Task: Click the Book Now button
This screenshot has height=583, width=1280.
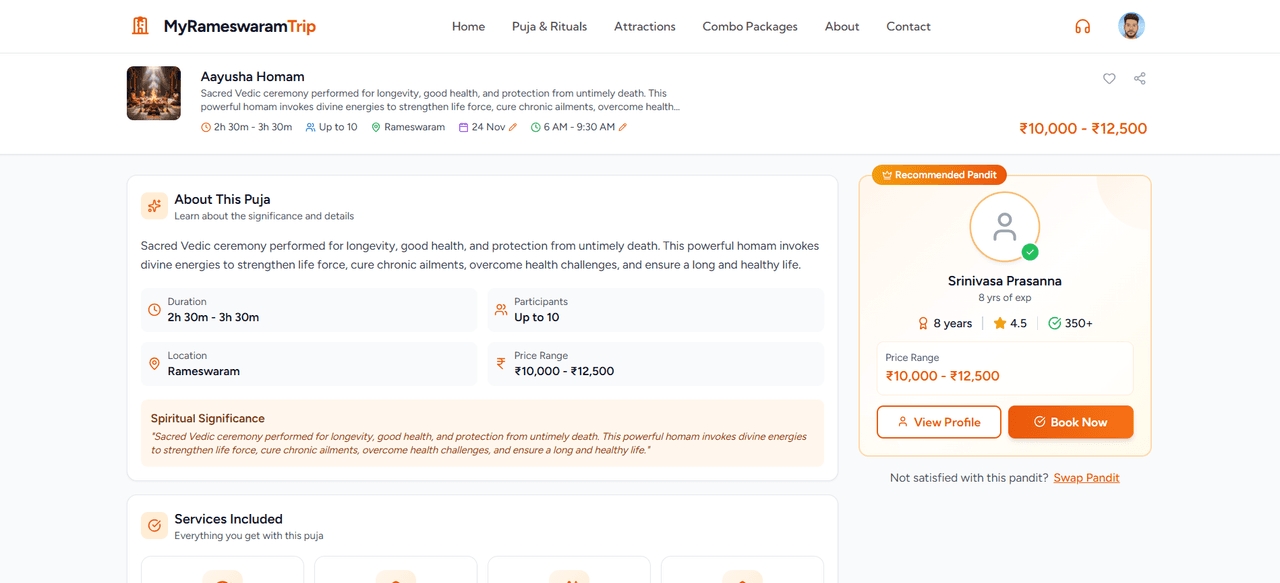Action: (1070, 422)
